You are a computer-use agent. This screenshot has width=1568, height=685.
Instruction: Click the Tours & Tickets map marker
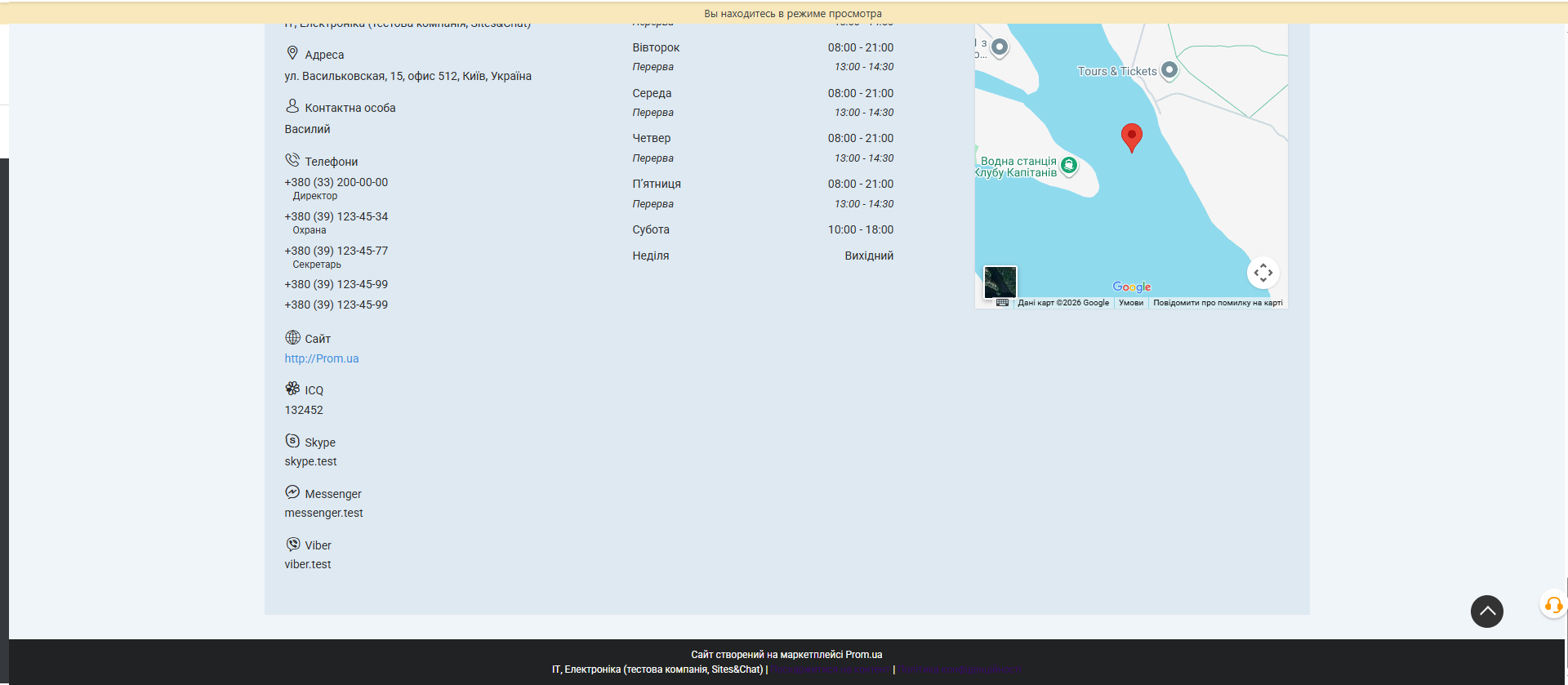click(x=1169, y=70)
